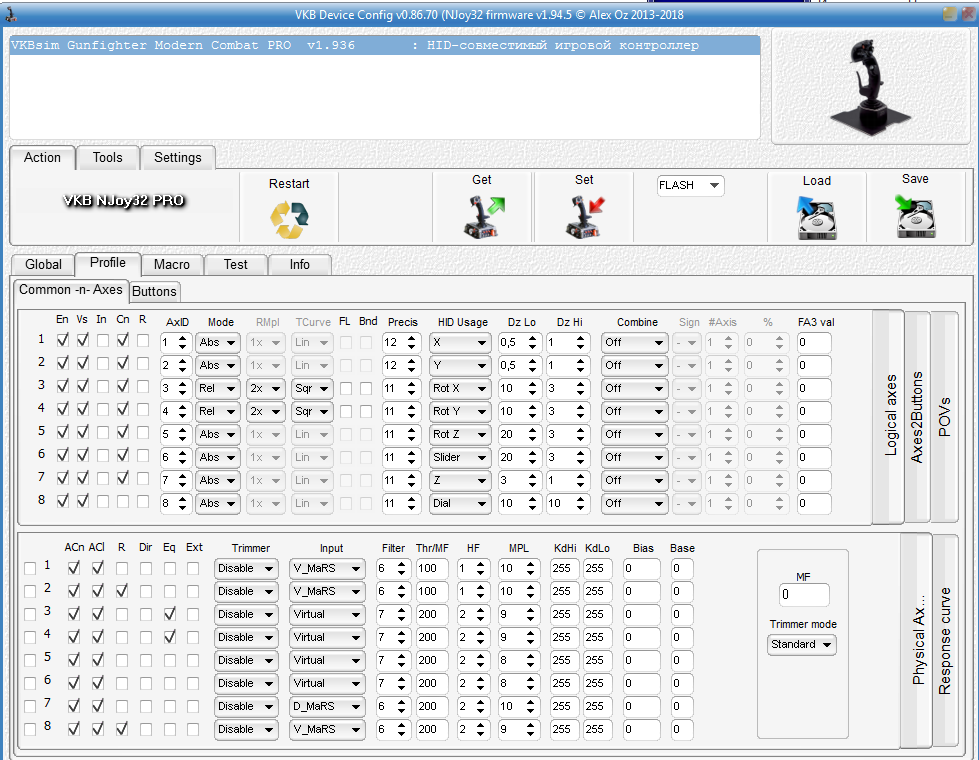The image size is (979, 760).
Task: Adjust HF stepper for physical axis 4
Action: tap(480, 638)
